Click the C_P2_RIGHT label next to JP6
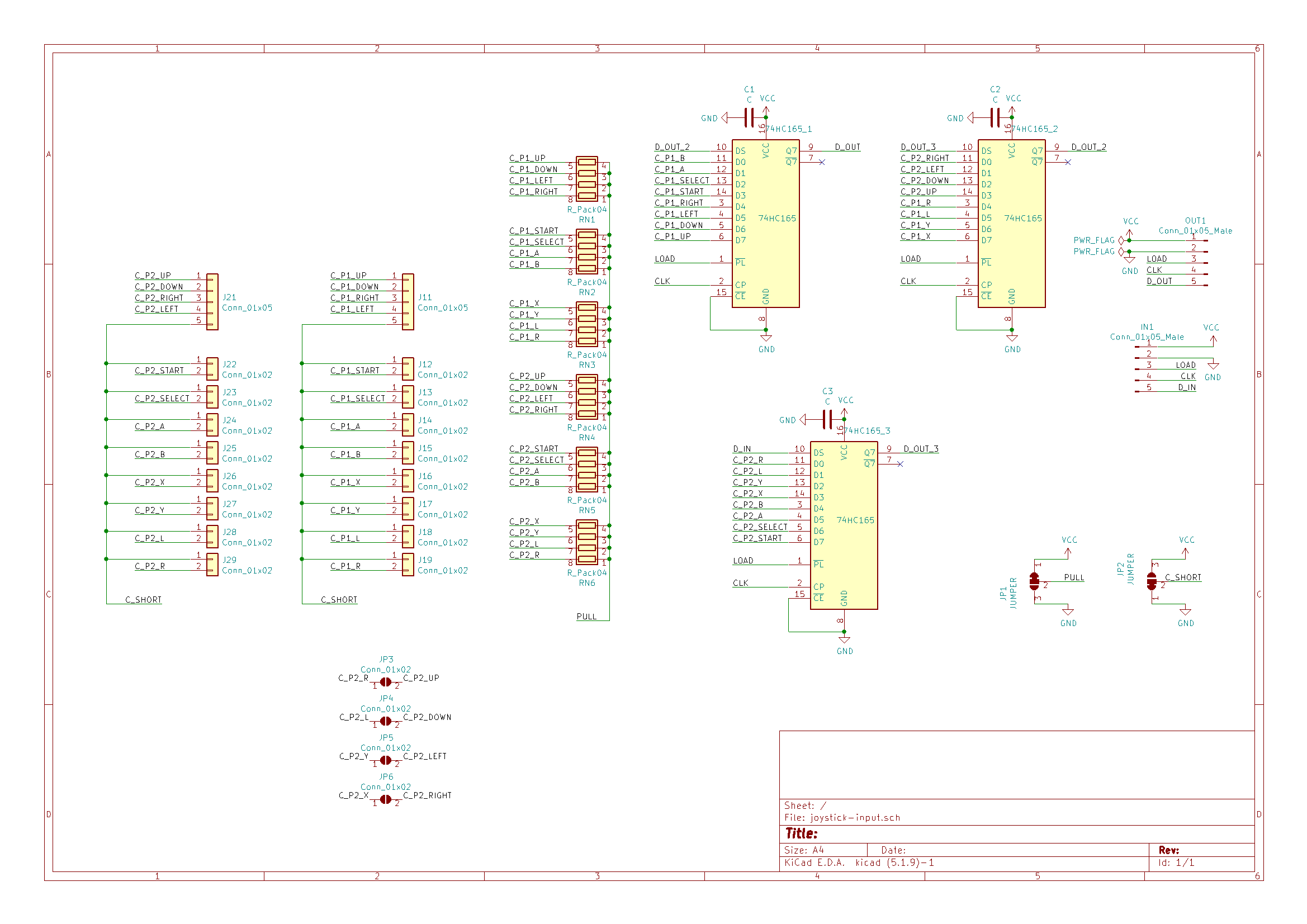This screenshot has height=924, width=1307. coord(428,795)
